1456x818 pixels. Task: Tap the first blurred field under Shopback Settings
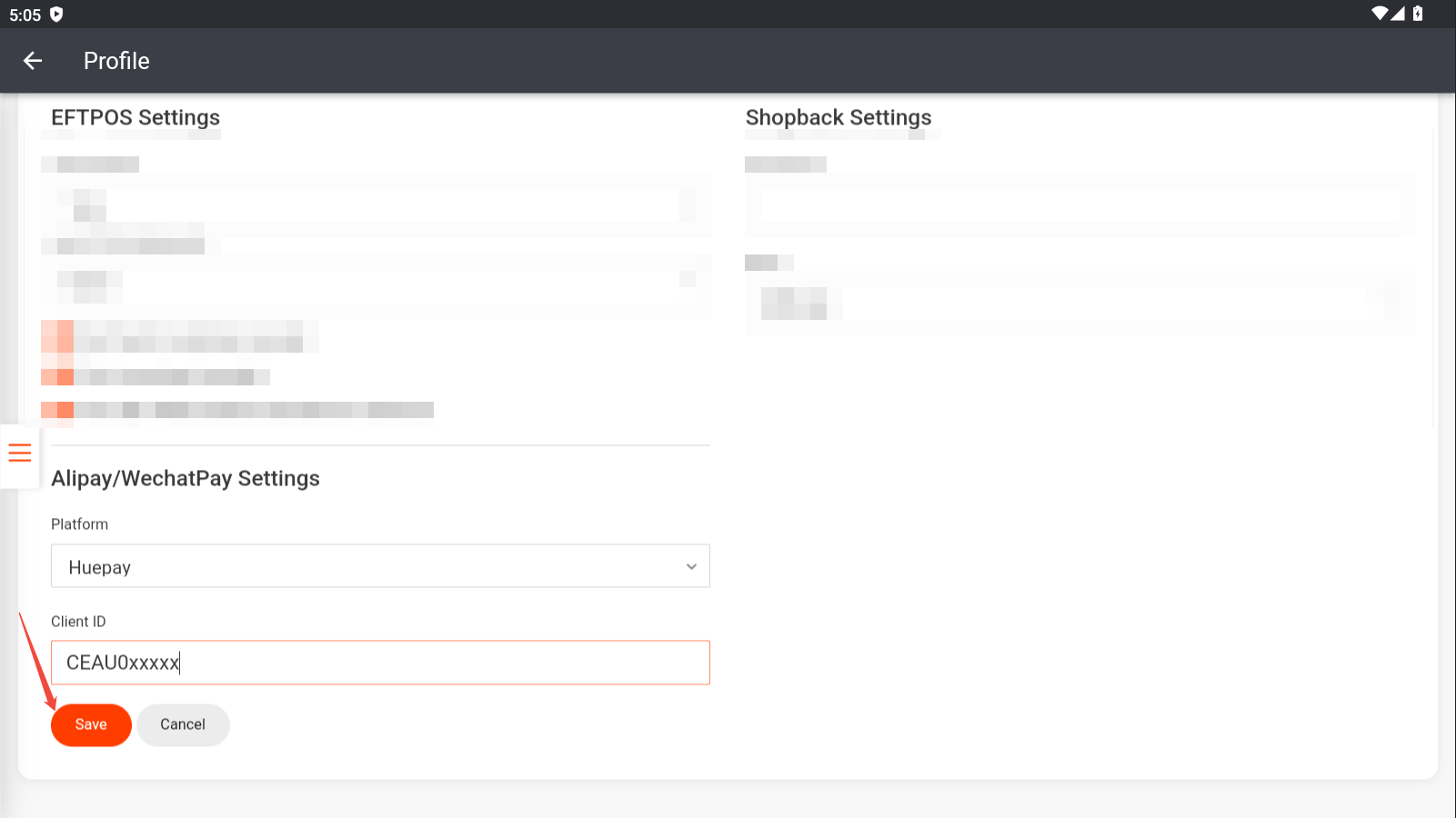coord(1079,205)
